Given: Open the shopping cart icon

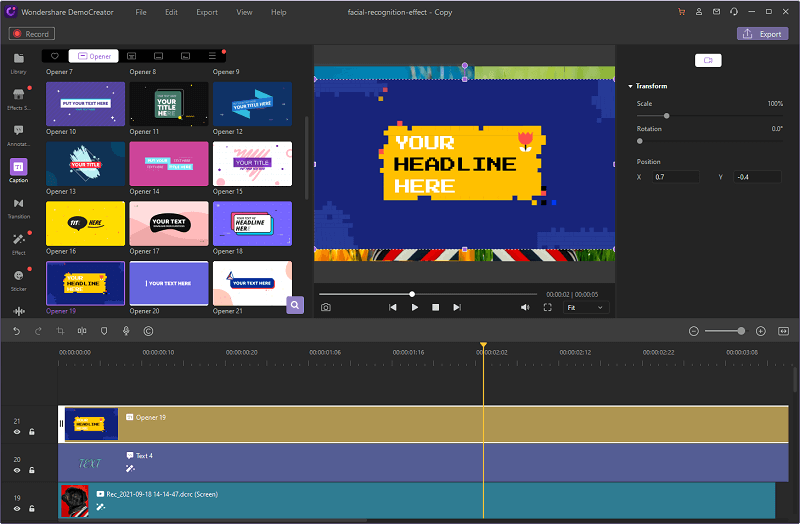Looking at the screenshot, I should pyautogui.click(x=681, y=12).
